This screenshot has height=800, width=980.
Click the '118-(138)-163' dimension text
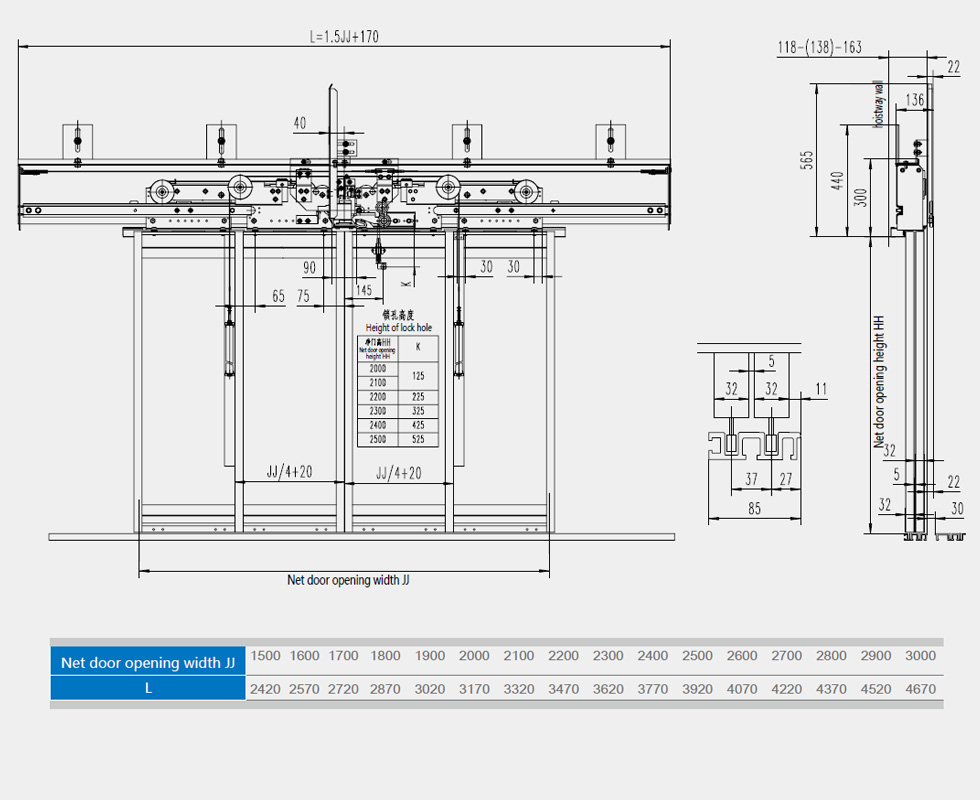[819, 47]
